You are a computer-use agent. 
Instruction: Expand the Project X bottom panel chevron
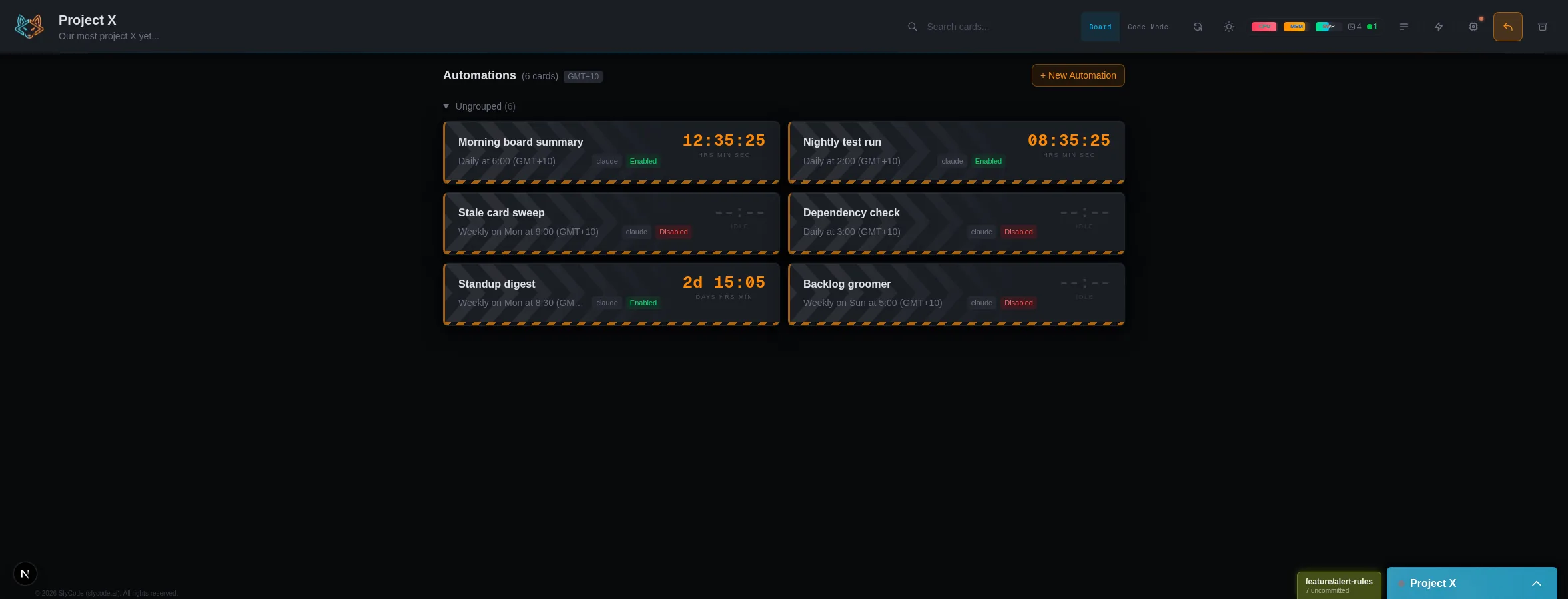[1537, 584]
